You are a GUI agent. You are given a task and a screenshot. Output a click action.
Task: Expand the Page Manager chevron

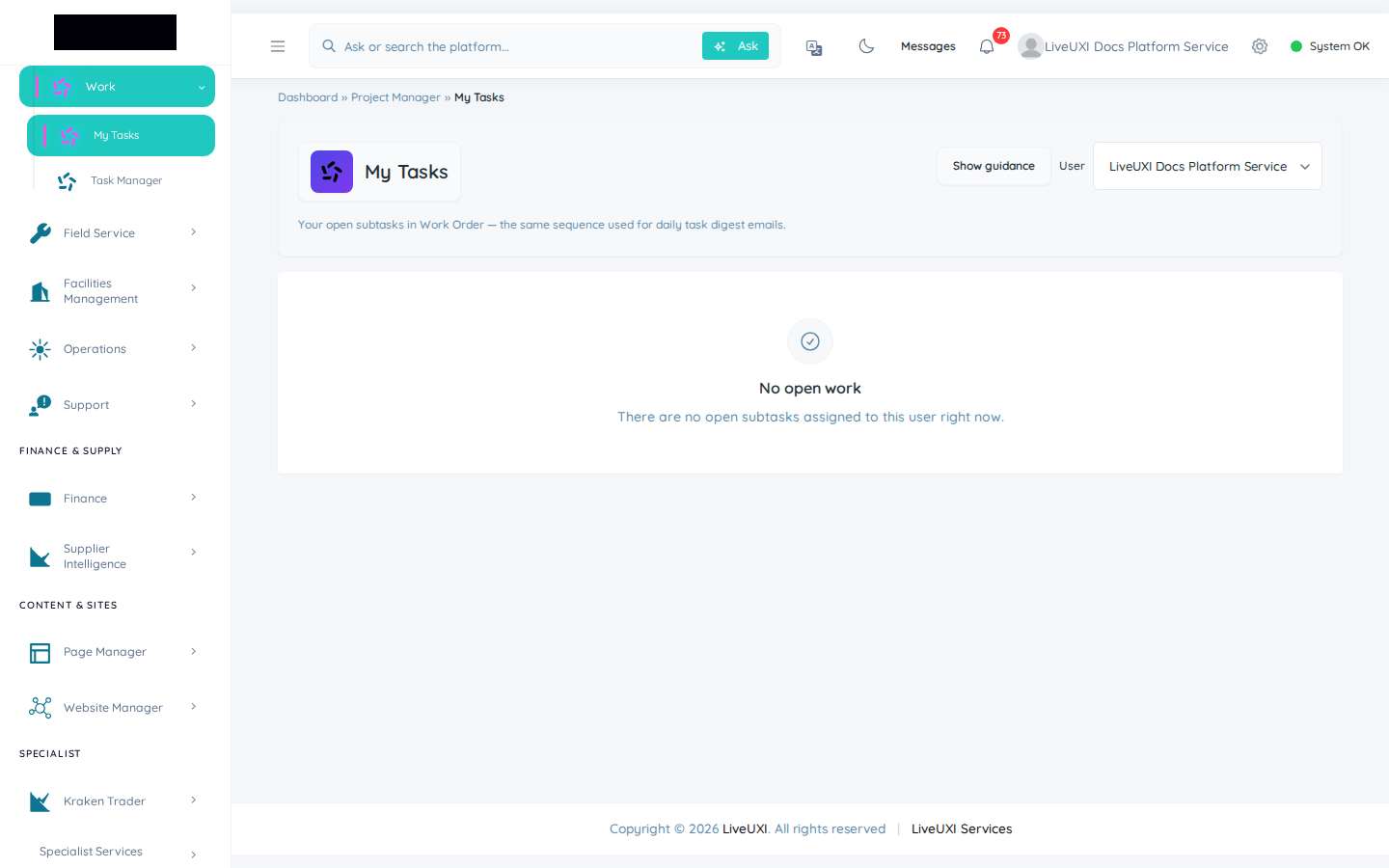(194, 652)
